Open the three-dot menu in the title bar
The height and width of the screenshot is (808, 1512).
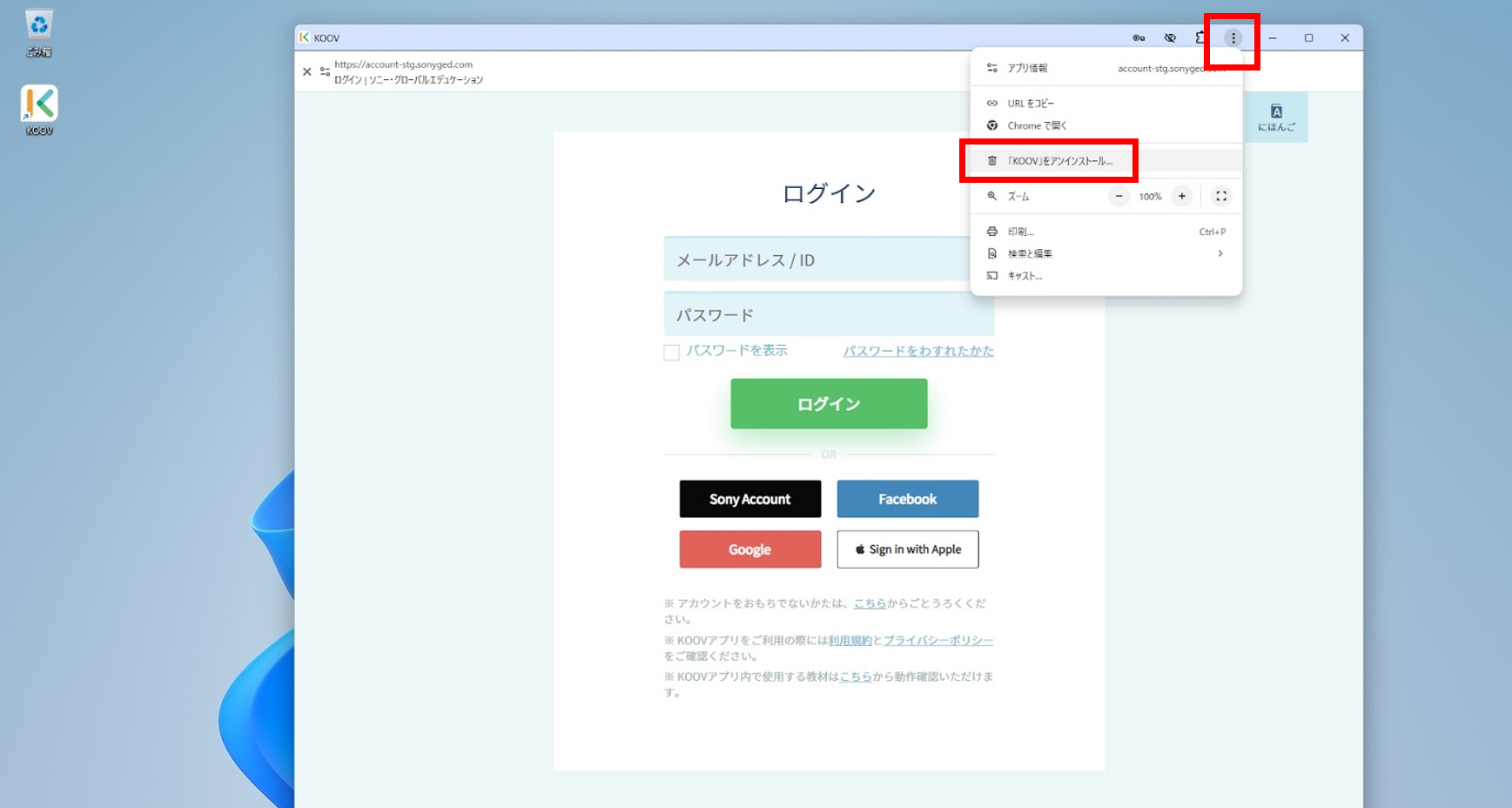tap(1233, 37)
